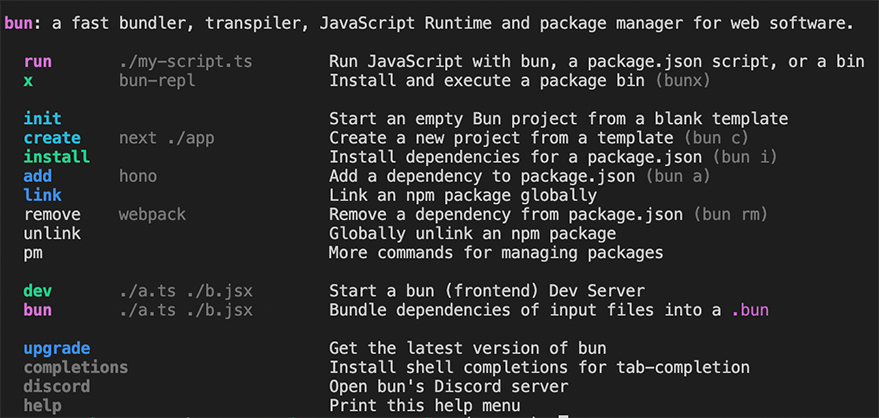
Task: Click 'More commands for managing packages' description
Action: coord(496,253)
